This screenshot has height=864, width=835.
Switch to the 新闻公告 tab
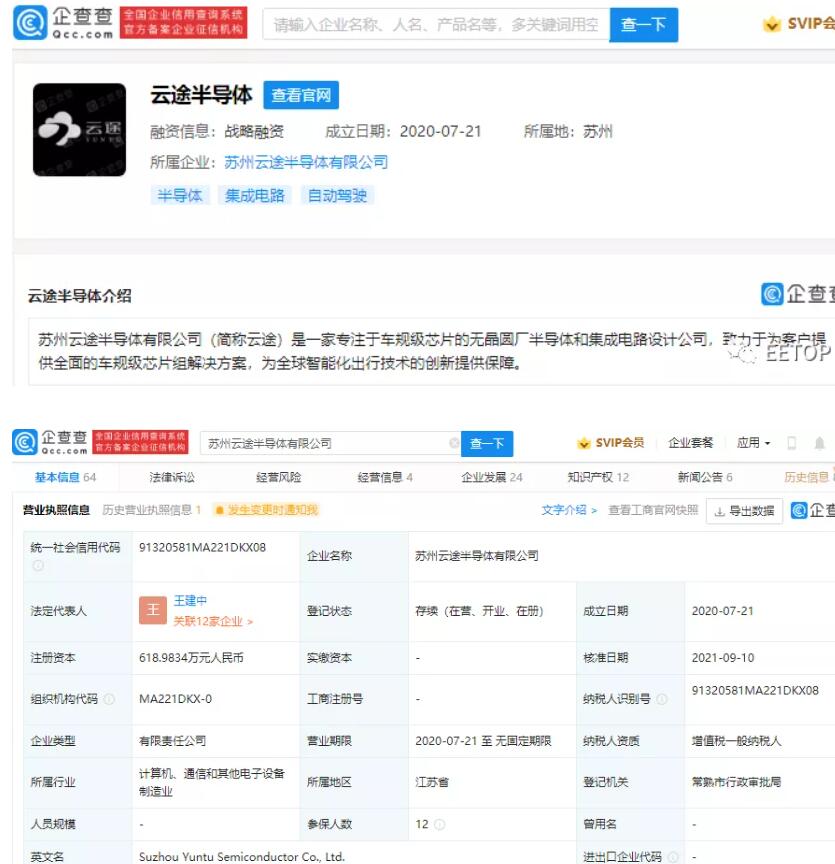point(704,477)
